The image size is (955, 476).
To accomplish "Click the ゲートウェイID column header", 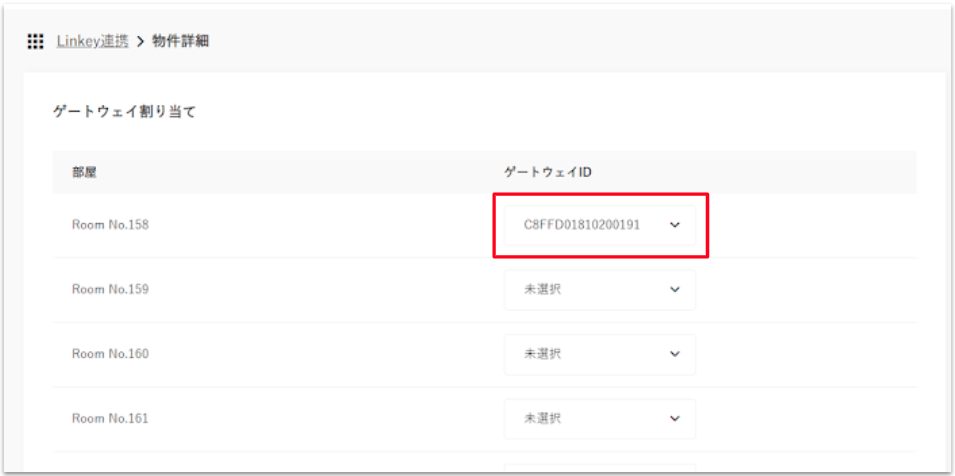I will [548, 172].
